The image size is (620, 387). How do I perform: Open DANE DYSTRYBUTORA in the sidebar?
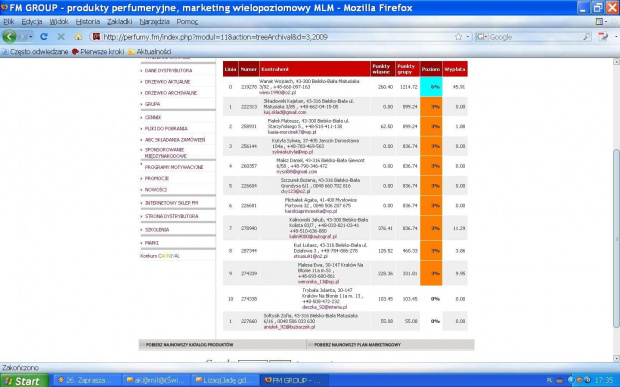(168, 70)
